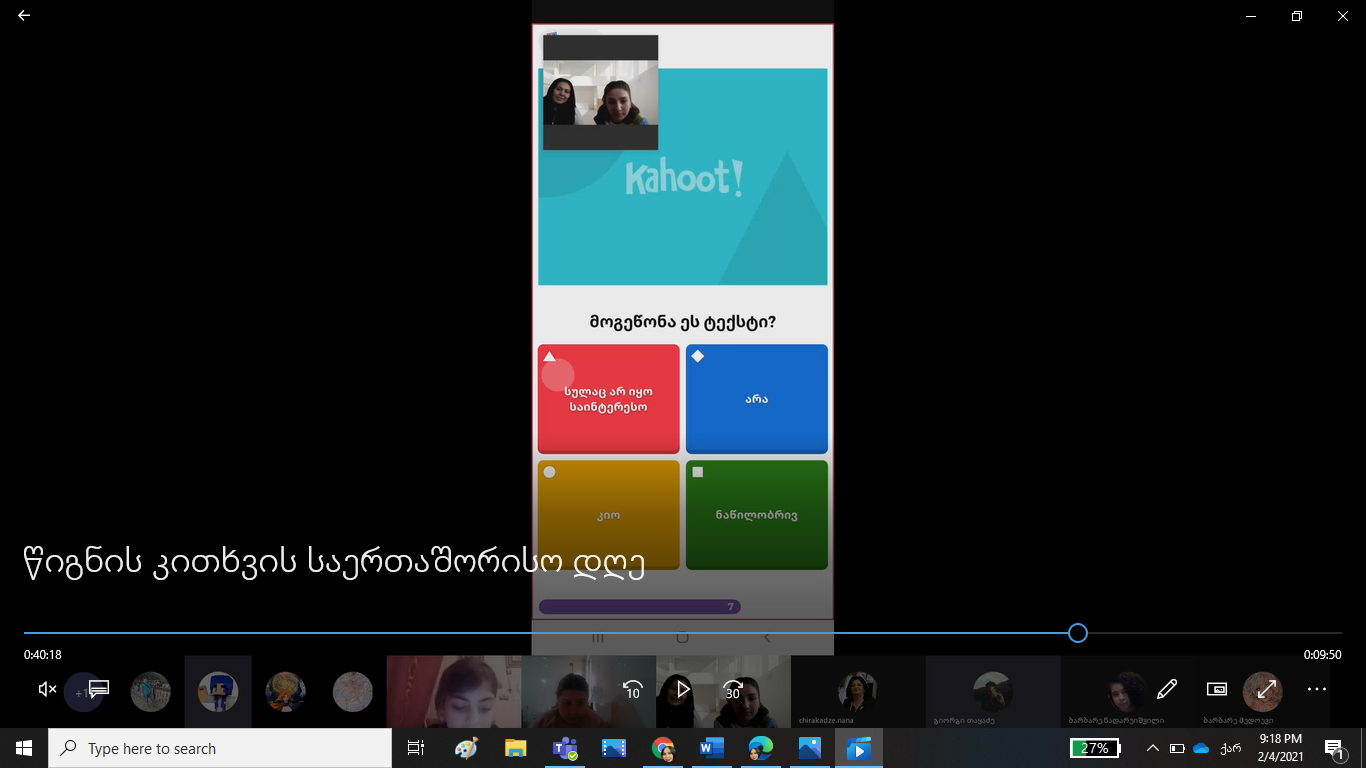
Task: Open File Explorer from the taskbar
Action: coord(515,748)
